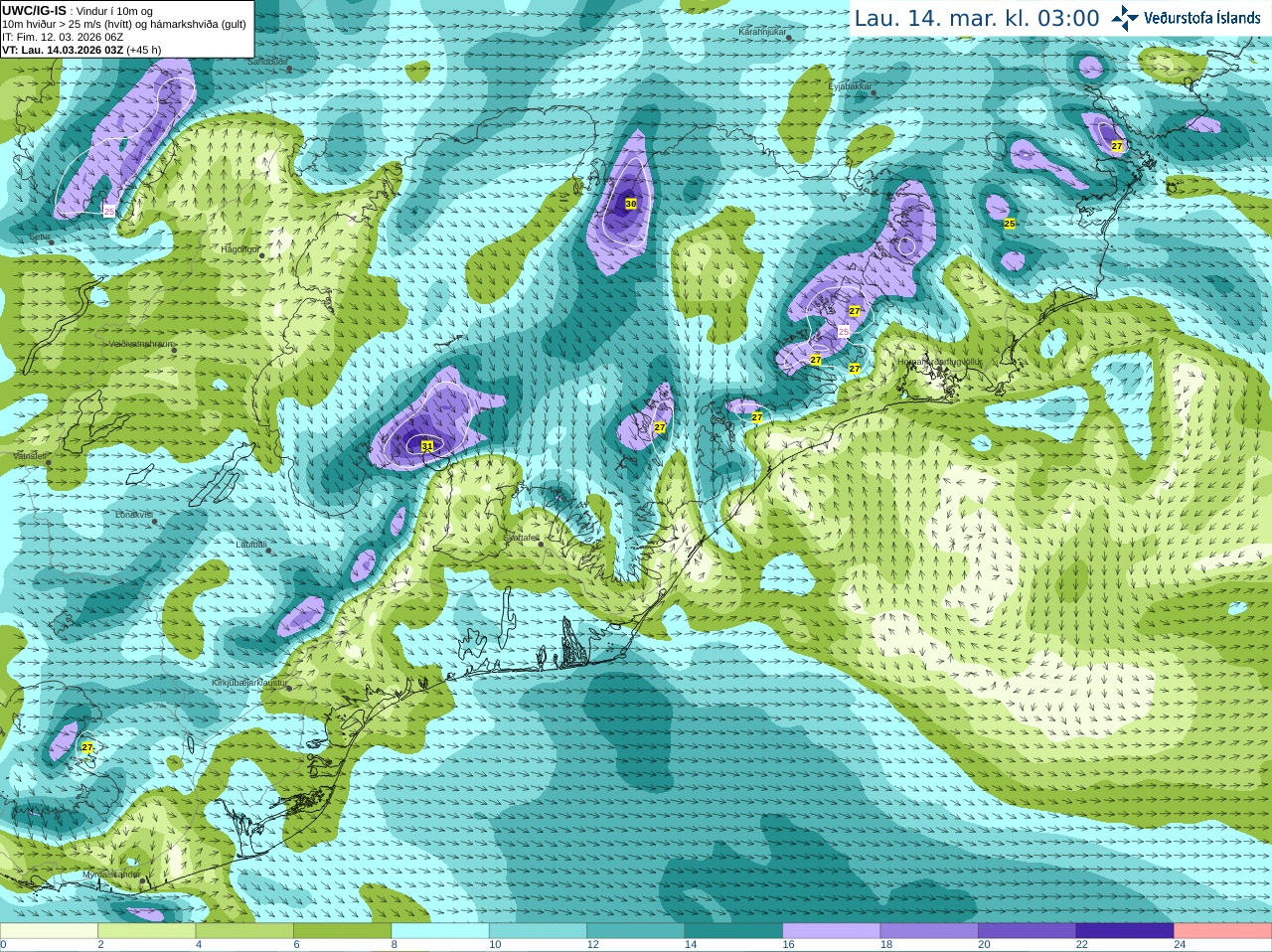Click the IT: Fim. 12. 03. 2026 06Z line

(63, 37)
